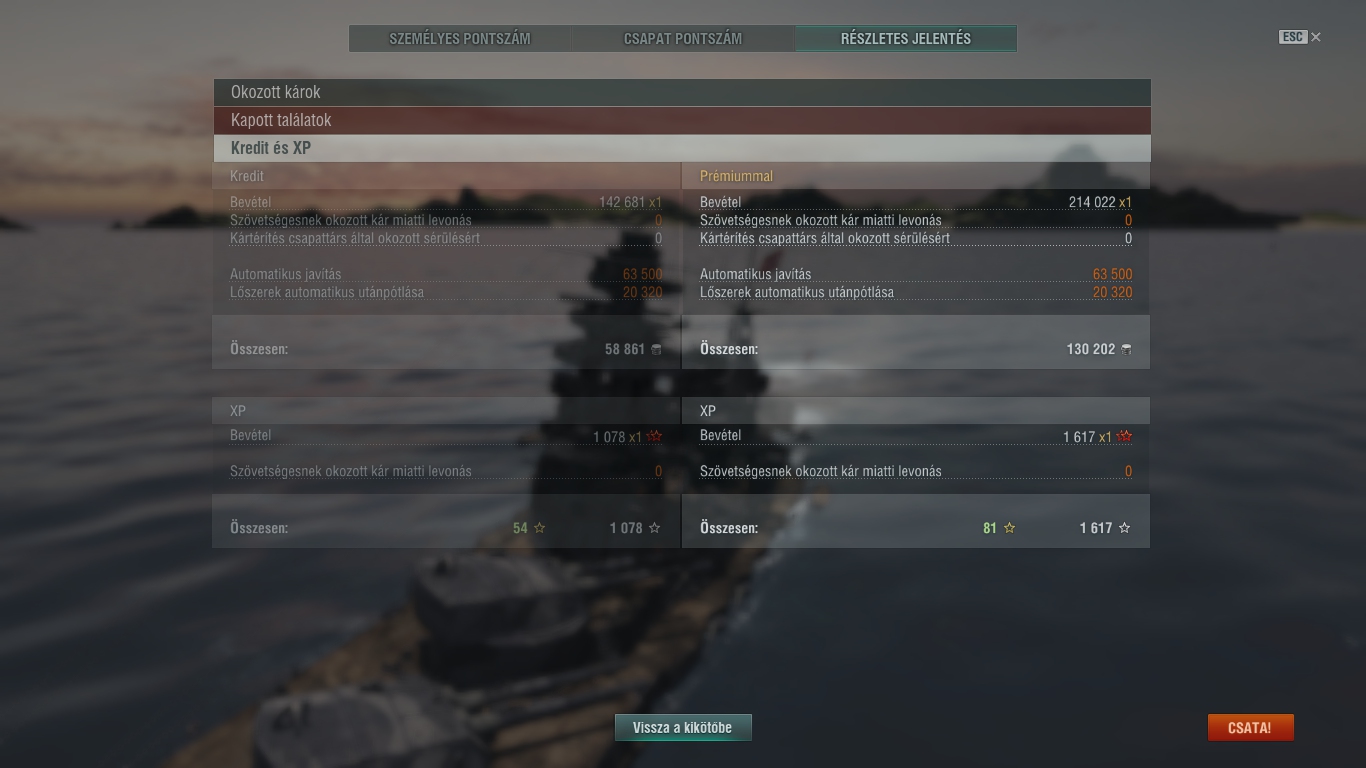Image resolution: width=1366 pixels, height=768 pixels.
Task: Click the white star beside total 1 078 XP
Action: point(655,528)
